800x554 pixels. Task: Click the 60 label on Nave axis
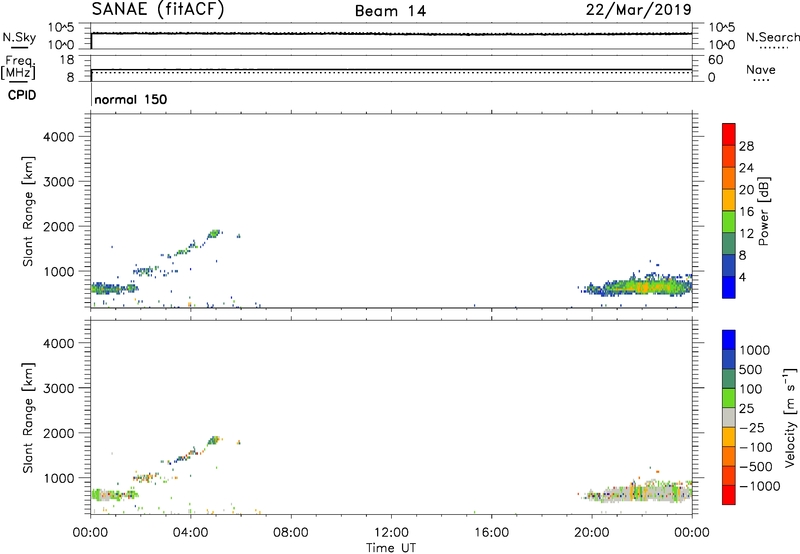[x=715, y=60]
